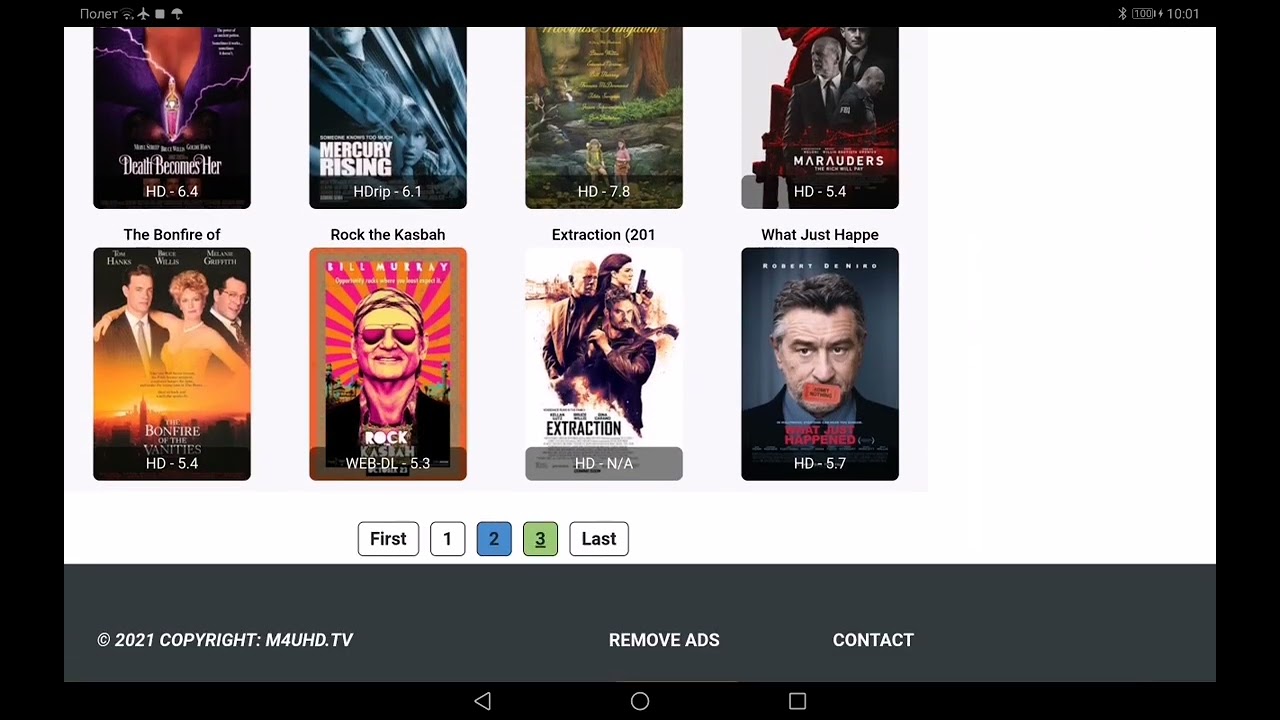Open the Death Becomes Her poster
The image size is (1280, 720).
172,117
